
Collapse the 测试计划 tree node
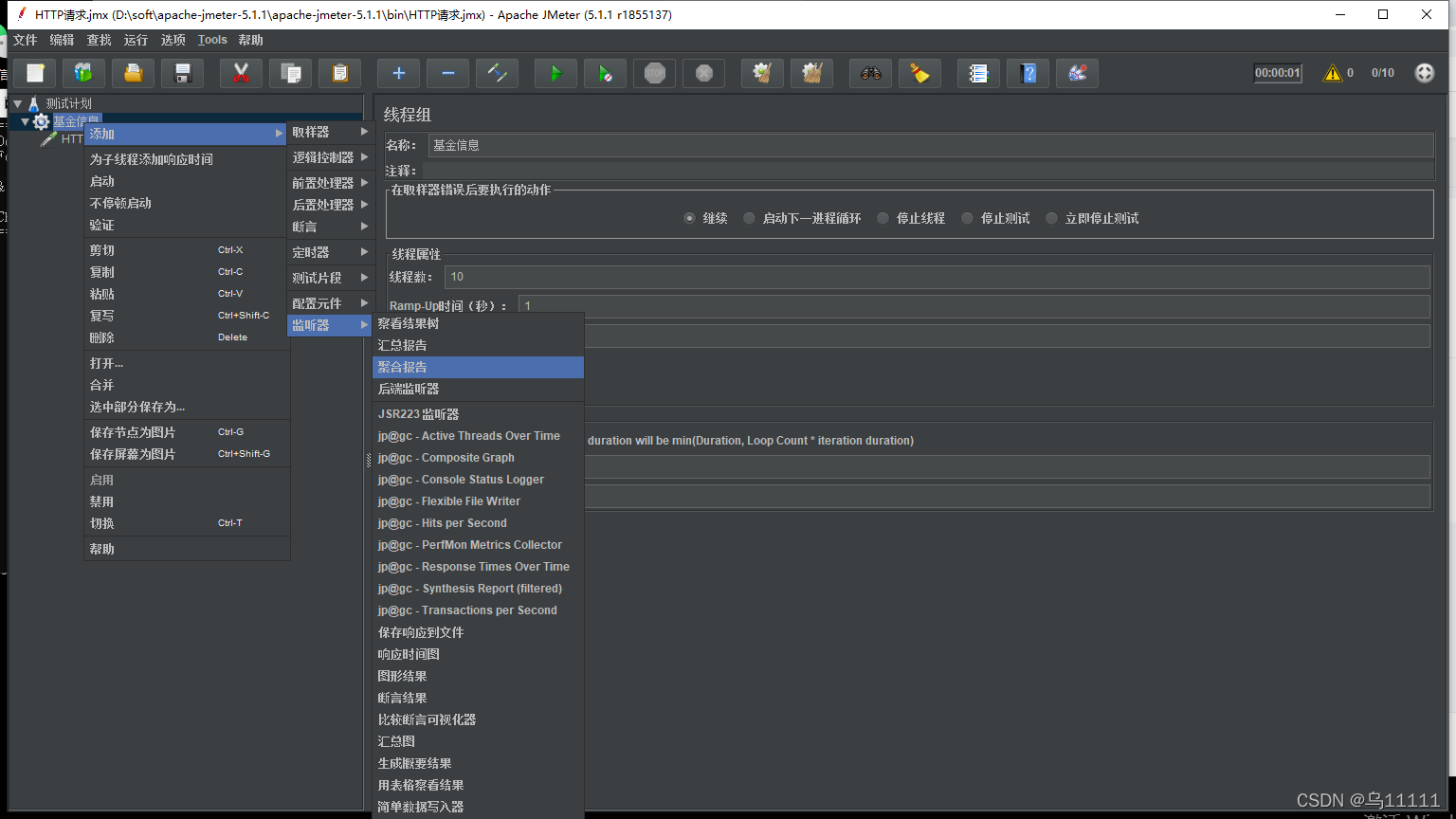coord(18,103)
